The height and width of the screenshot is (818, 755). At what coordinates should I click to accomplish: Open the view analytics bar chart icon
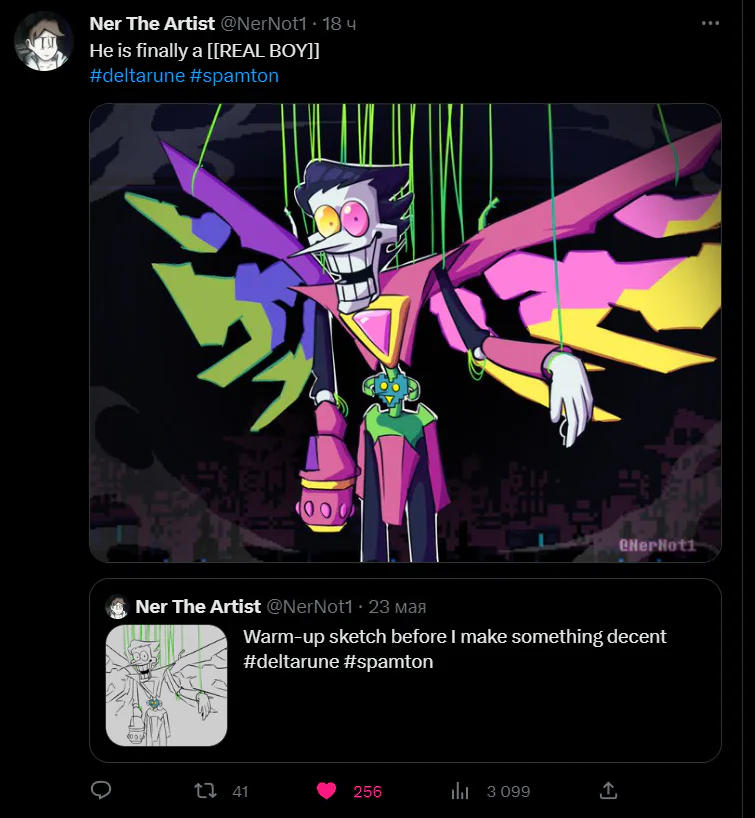(x=460, y=791)
